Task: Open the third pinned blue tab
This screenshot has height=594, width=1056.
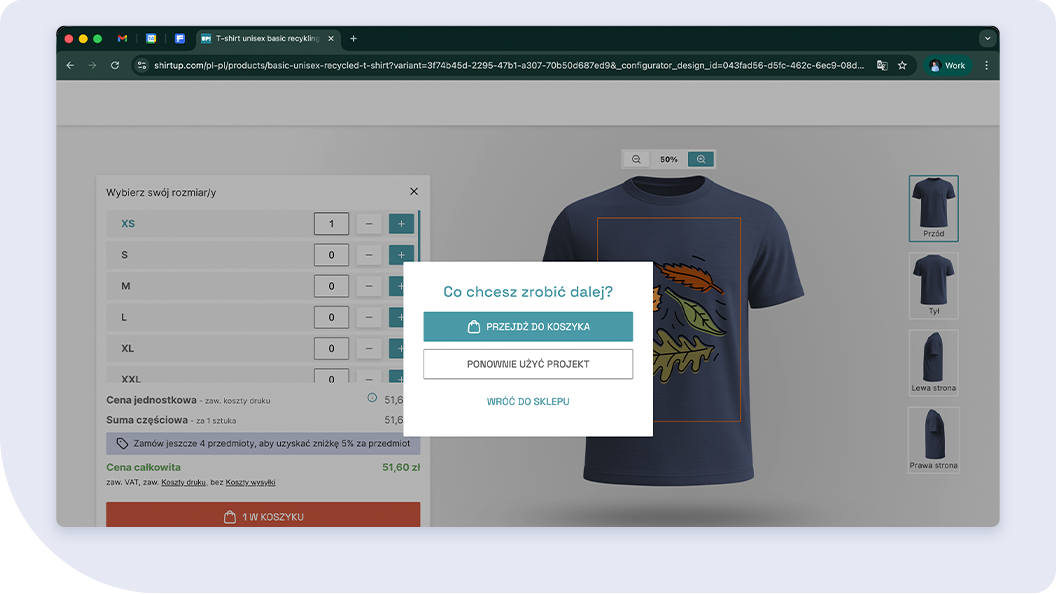Action: 180,38
